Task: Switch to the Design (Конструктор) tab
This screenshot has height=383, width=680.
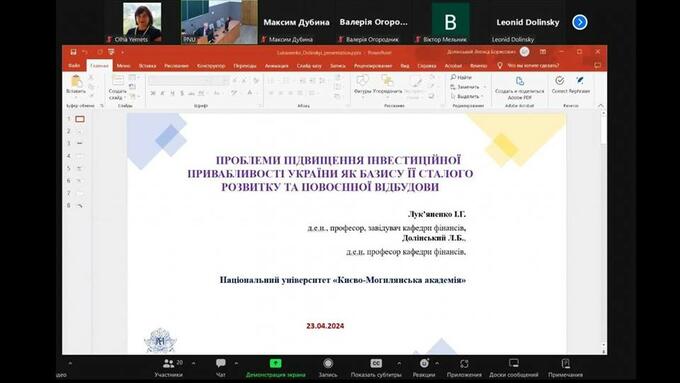Action: (x=211, y=66)
